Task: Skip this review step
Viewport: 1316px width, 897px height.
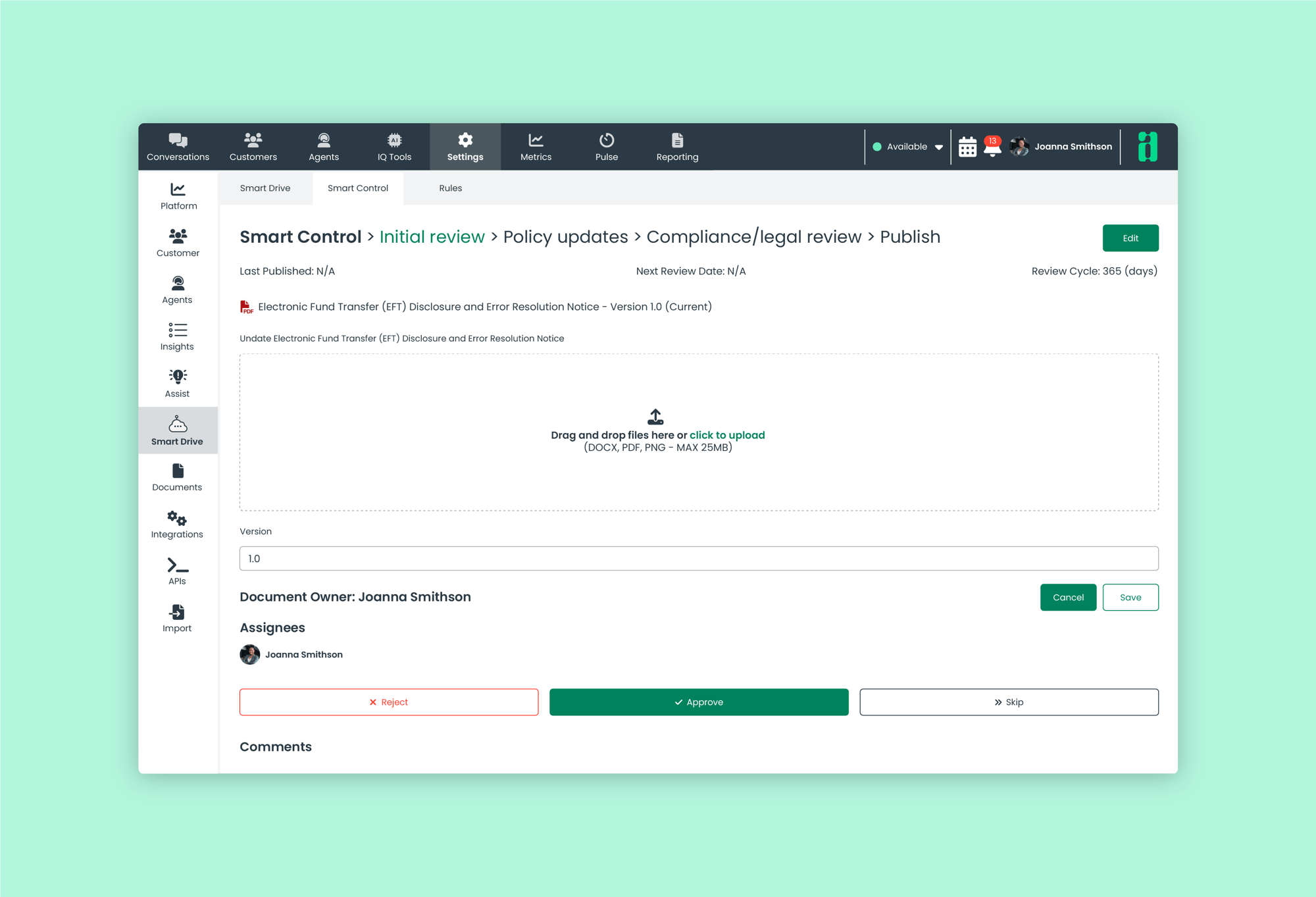Action: tap(1009, 702)
